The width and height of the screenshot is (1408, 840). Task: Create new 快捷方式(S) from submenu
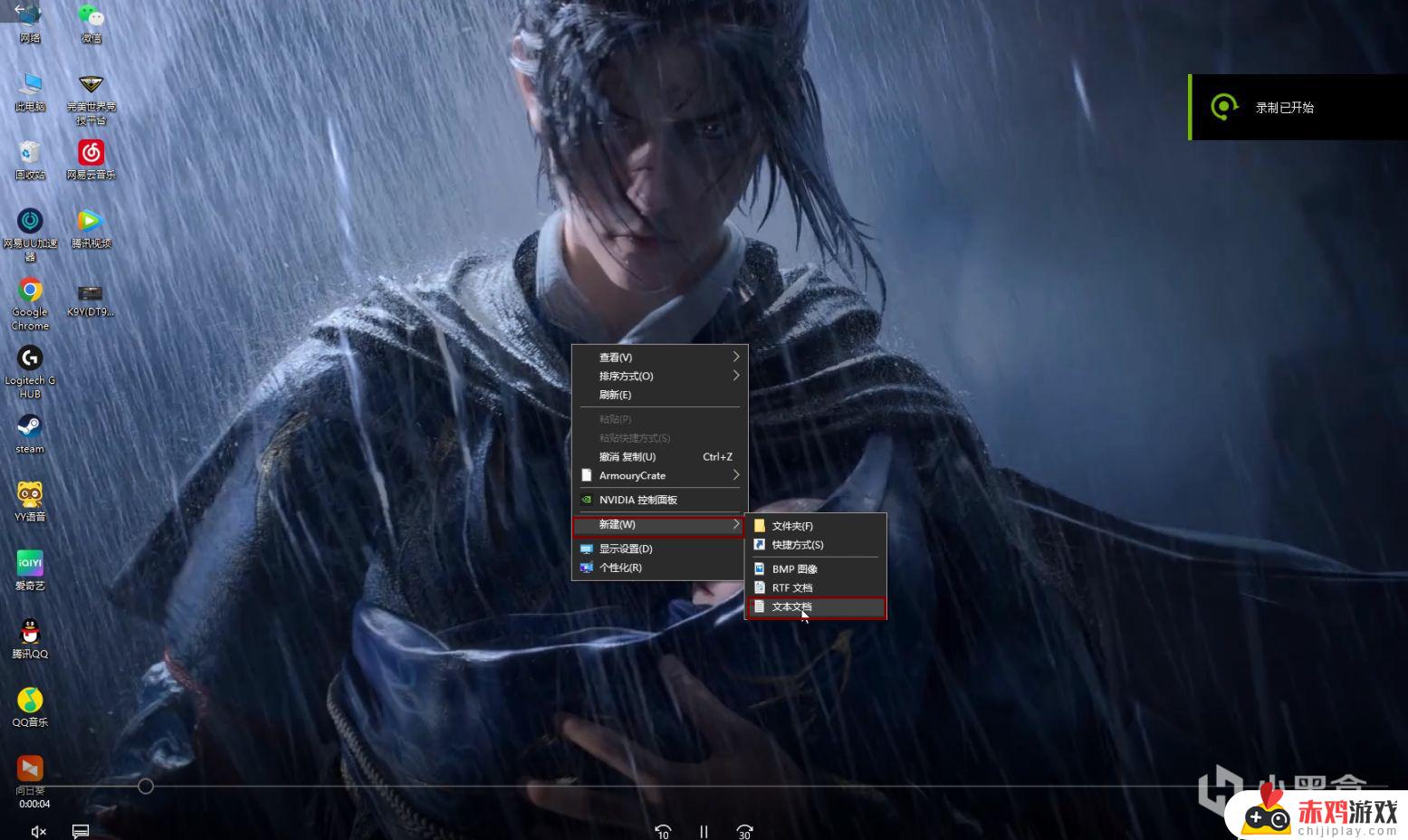pyautogui.click(x=816, y=545)
